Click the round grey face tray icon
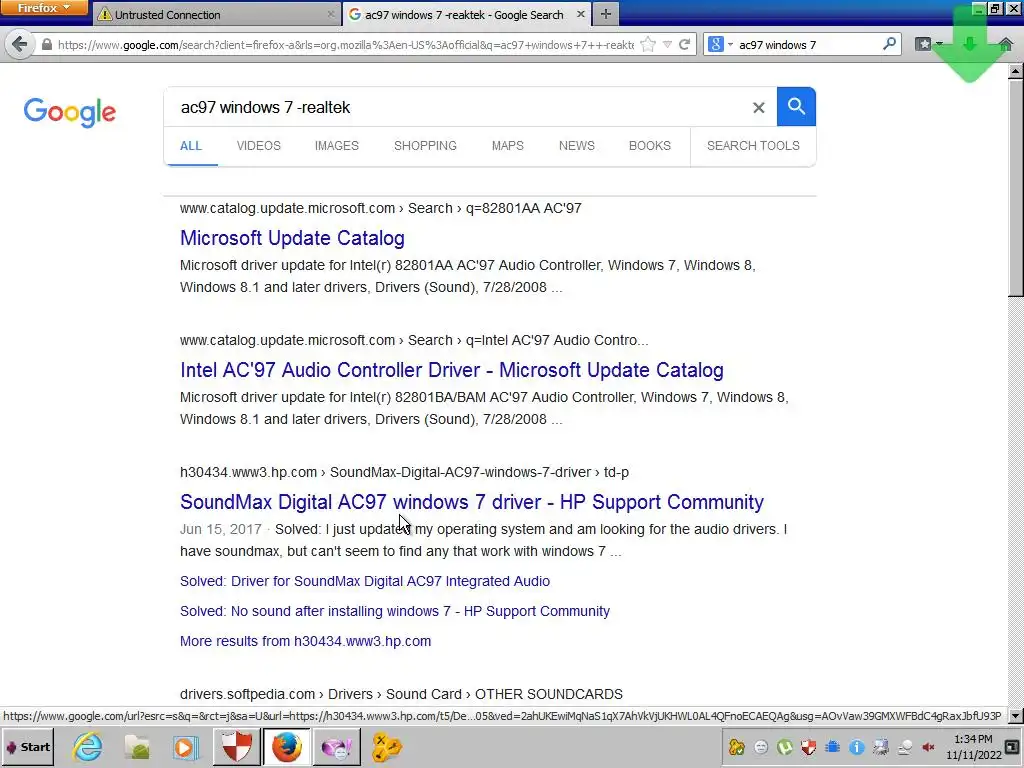This screenshot has height=768, width=1024. point(761,746)
